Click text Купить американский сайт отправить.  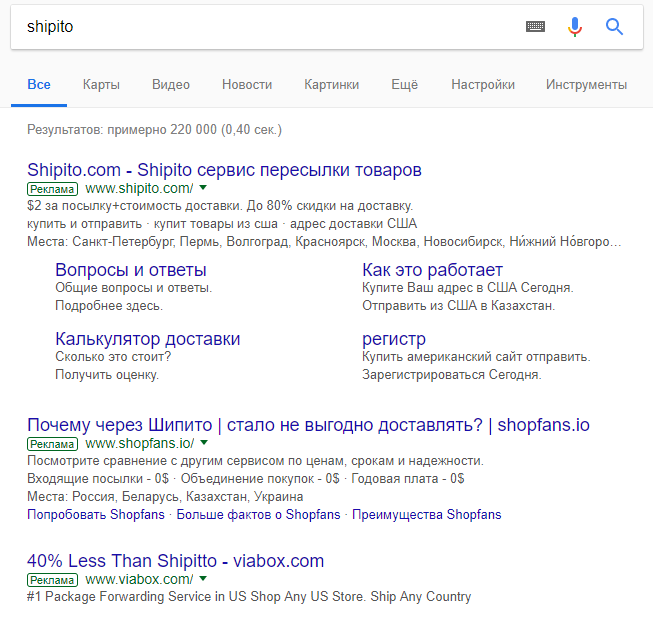pos(476,357)
